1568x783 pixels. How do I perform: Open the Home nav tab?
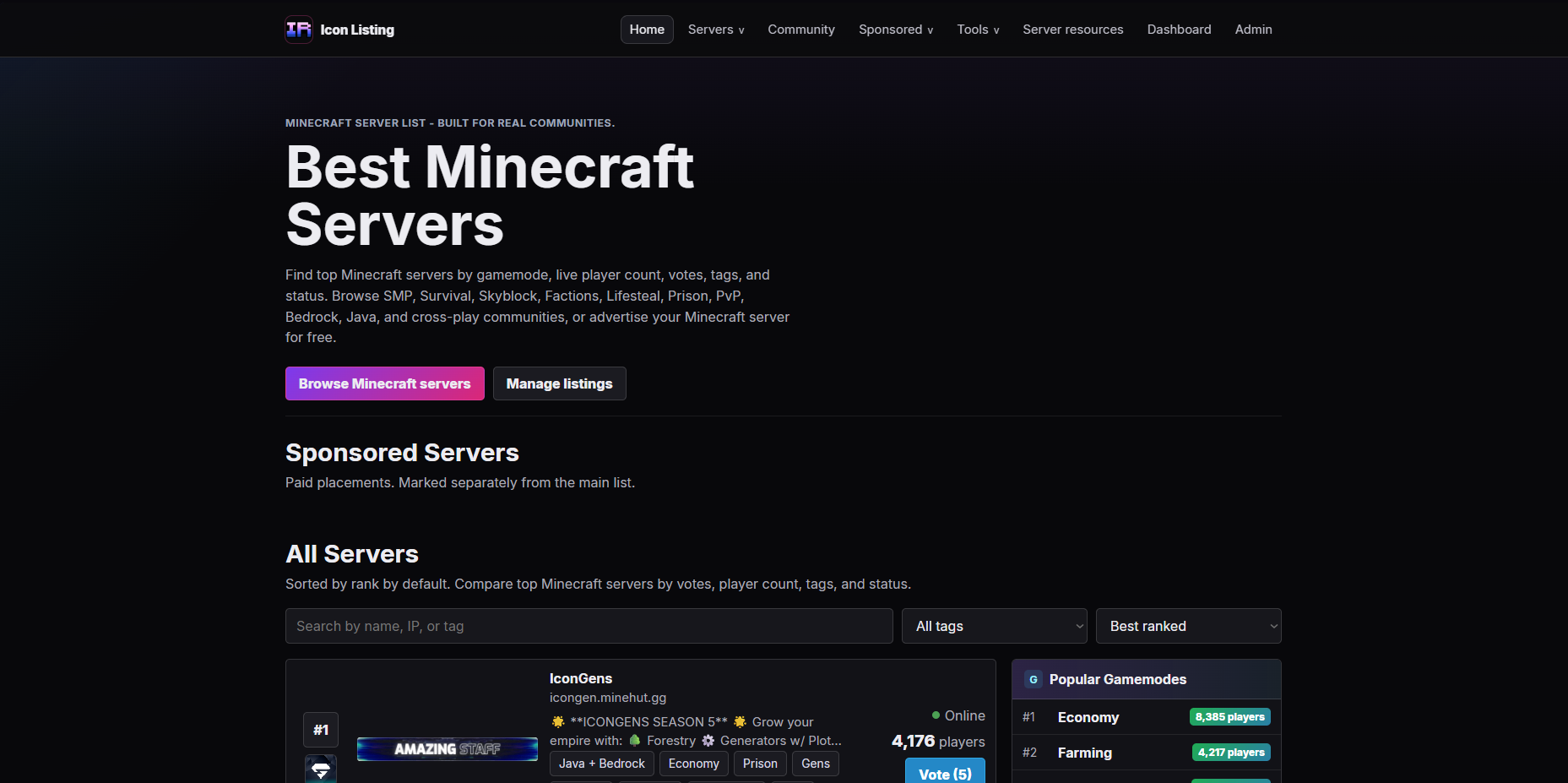click(x=647, y=30)
